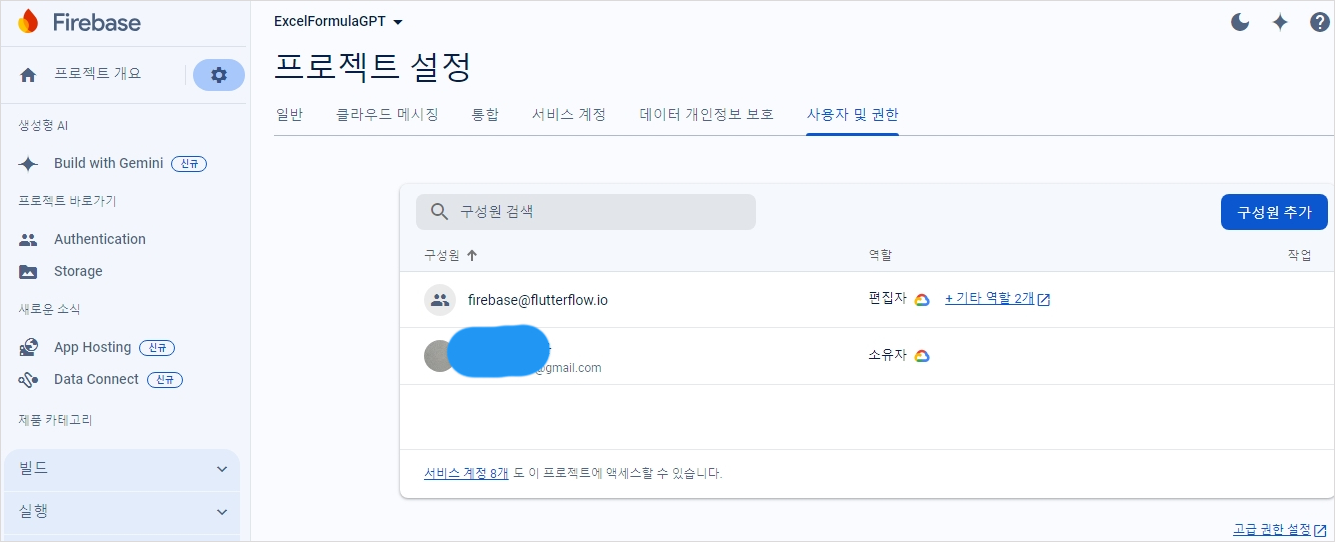
Task: Expand the 빌드 category
Action: tap(122, 468)
